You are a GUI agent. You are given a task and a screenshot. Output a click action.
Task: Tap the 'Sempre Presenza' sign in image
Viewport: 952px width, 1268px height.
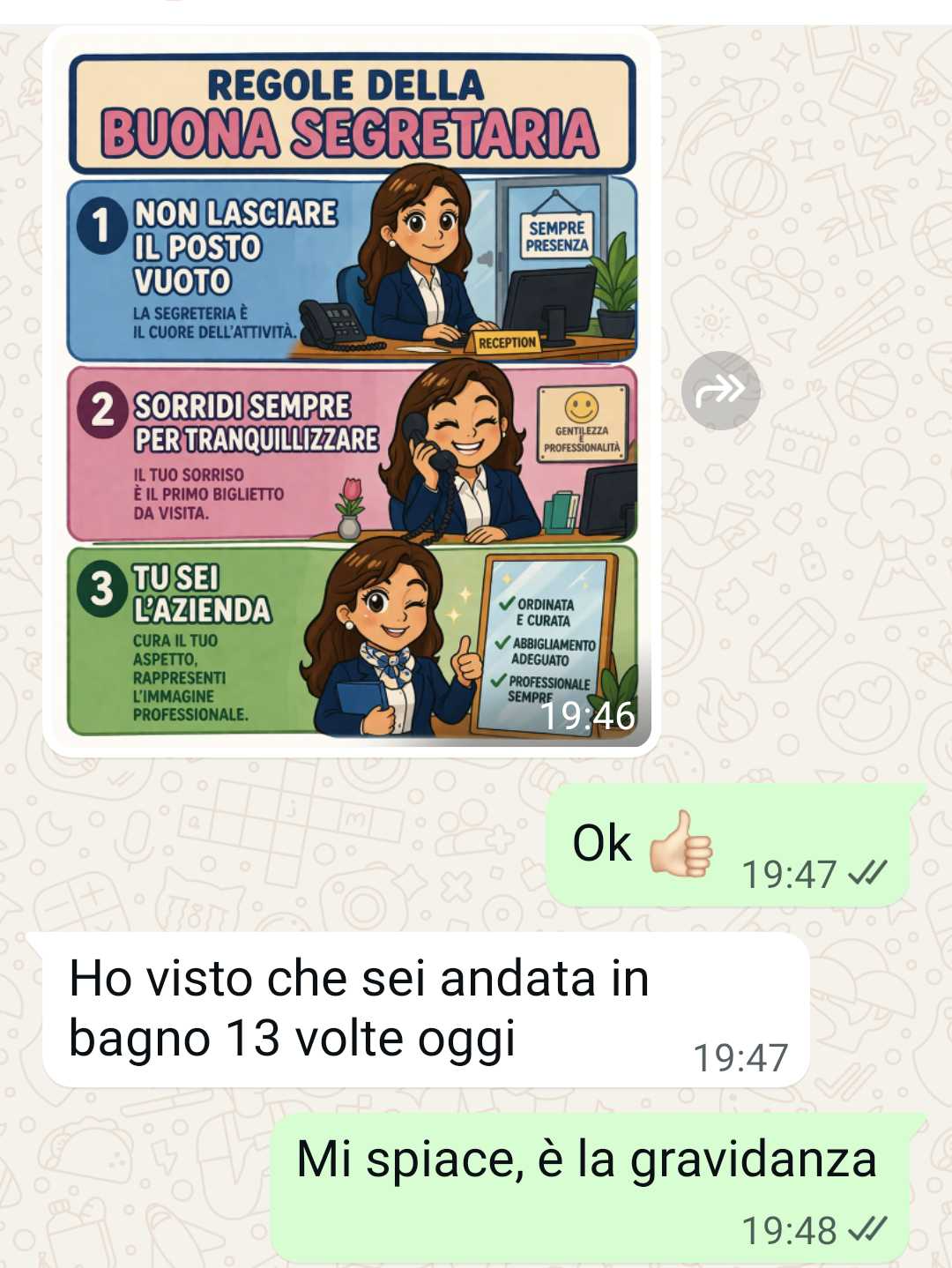(x=556, y=235)
